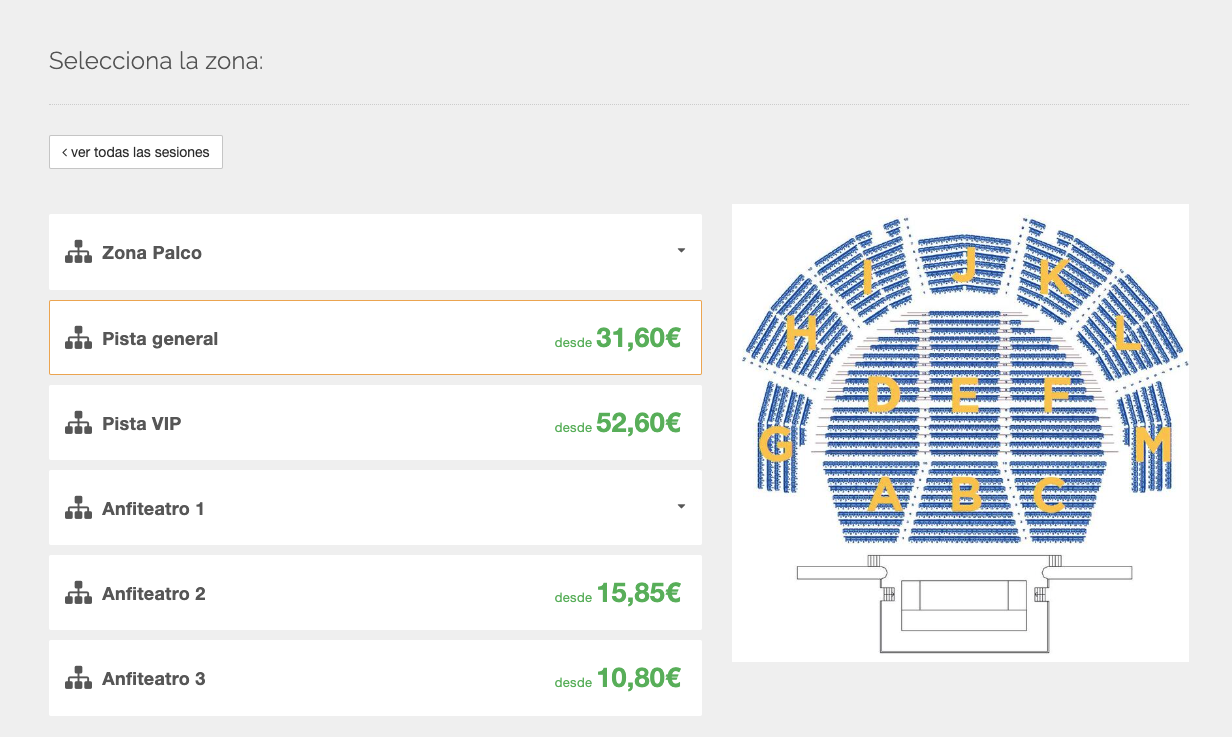Click the hierarchy icon beside Anfiteatro 2
The image size is (1232, 737).
[x=78, y=594]
